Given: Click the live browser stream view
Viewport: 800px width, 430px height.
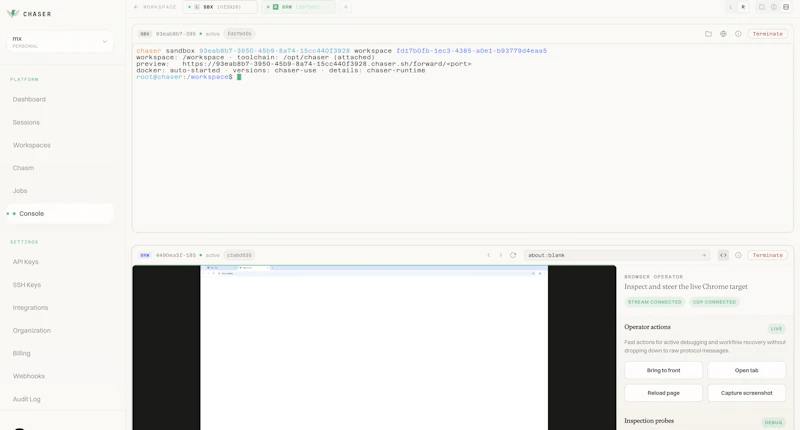Looking at the screenshot, I should pos(374,347).
